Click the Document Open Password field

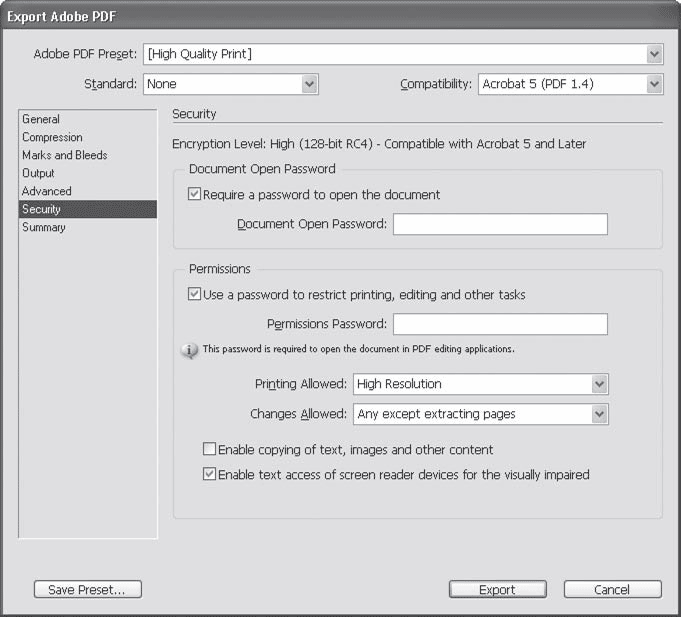click(500, 225)
